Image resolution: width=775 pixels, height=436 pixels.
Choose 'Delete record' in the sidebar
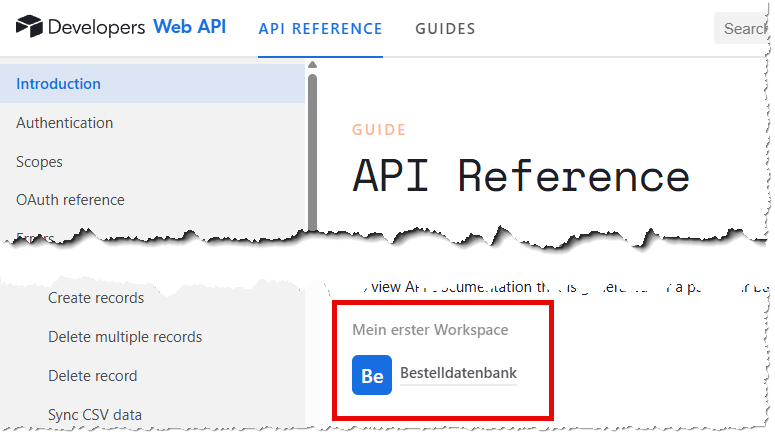pyautogui.click(x=92, y=376)
